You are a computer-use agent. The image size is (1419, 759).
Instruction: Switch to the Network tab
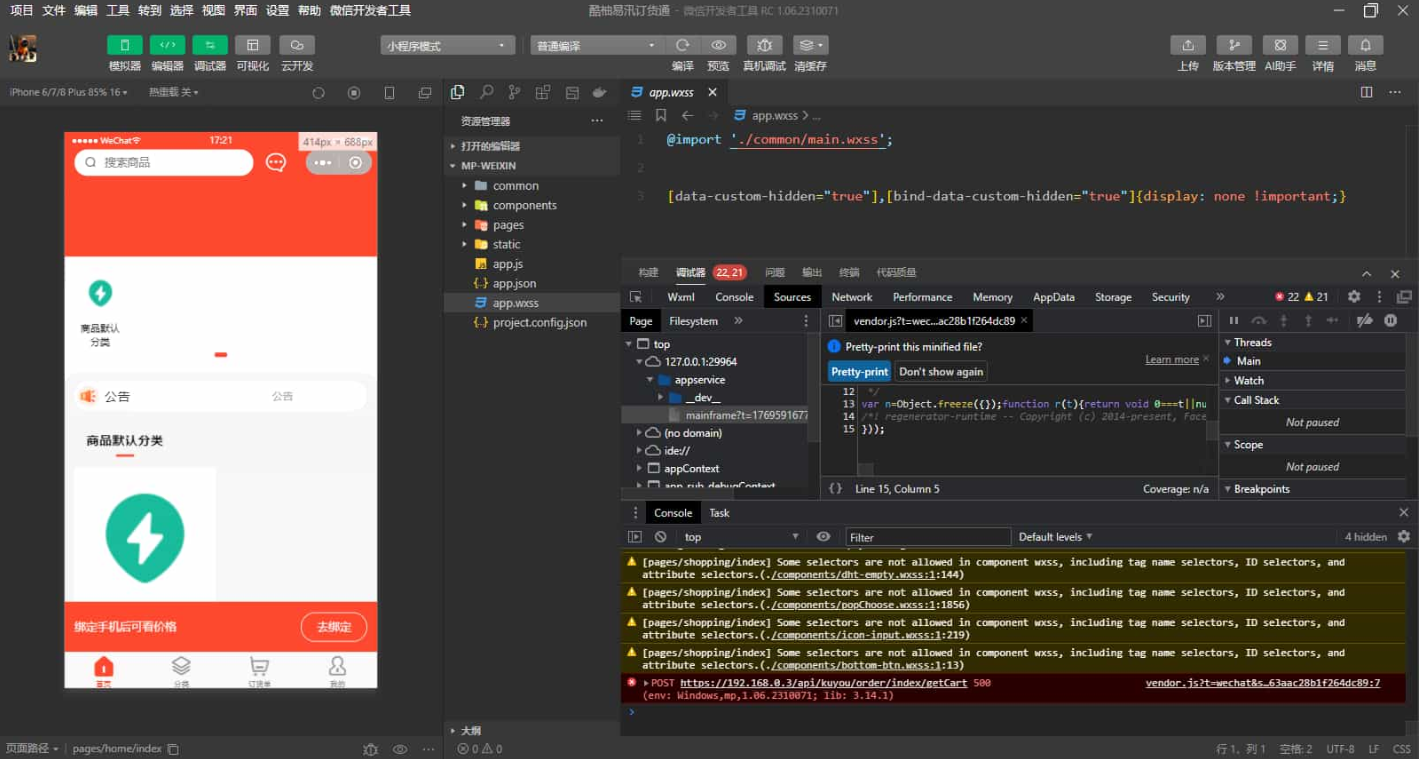click(852, 297)
